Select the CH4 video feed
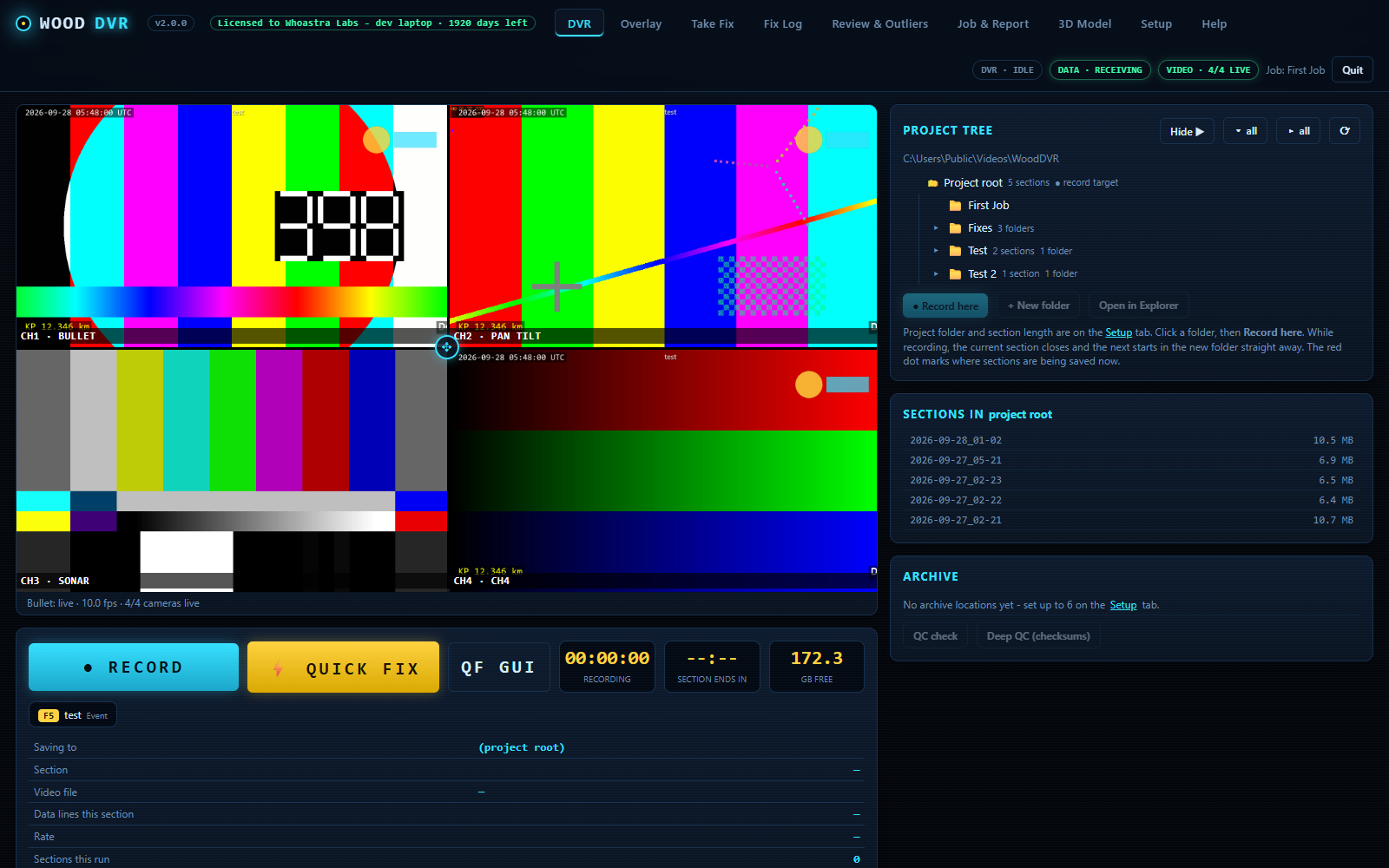The image size is (1389, 868). pyautogui.click(x=663, y=470)
